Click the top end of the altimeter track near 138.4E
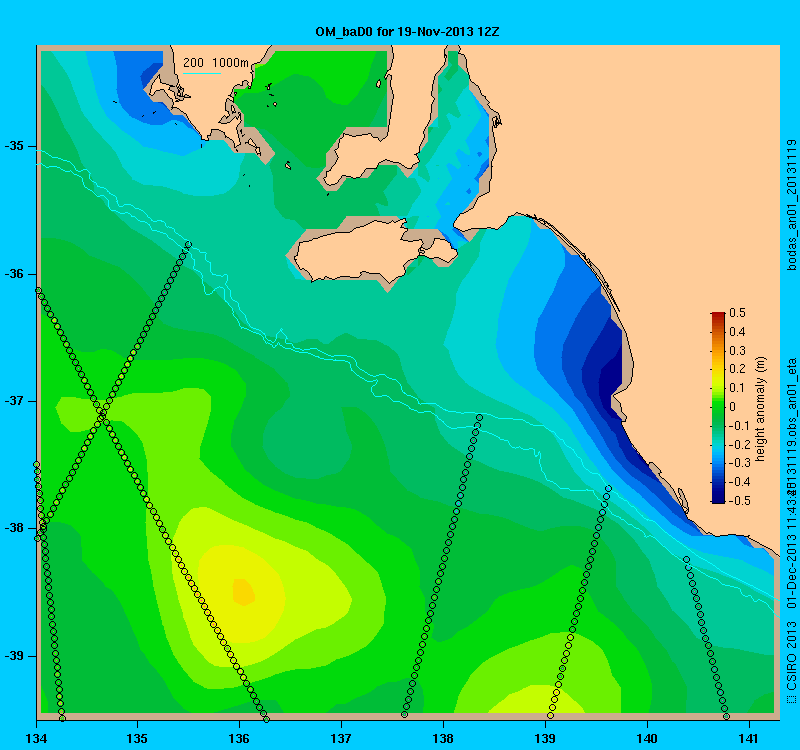The image size is (800, 750). tap(479, 418)
